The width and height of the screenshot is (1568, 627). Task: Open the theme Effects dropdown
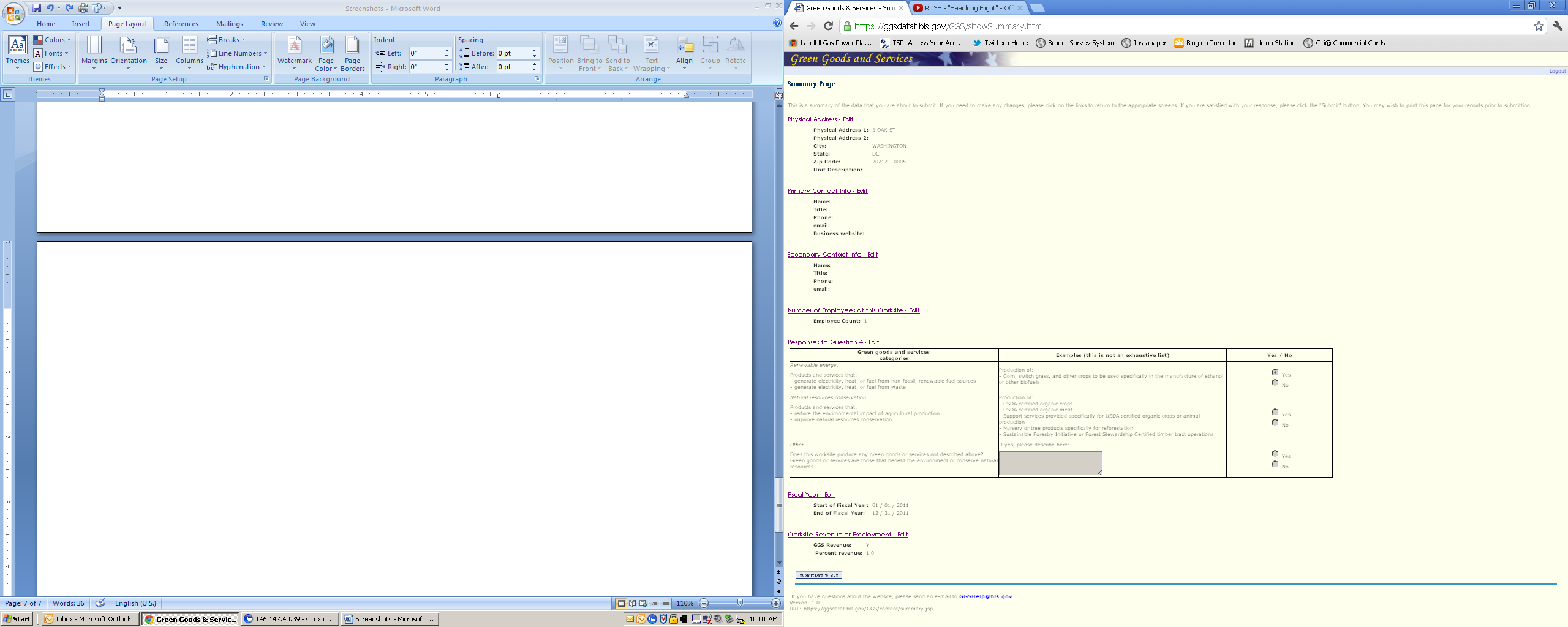coord(53,67)
